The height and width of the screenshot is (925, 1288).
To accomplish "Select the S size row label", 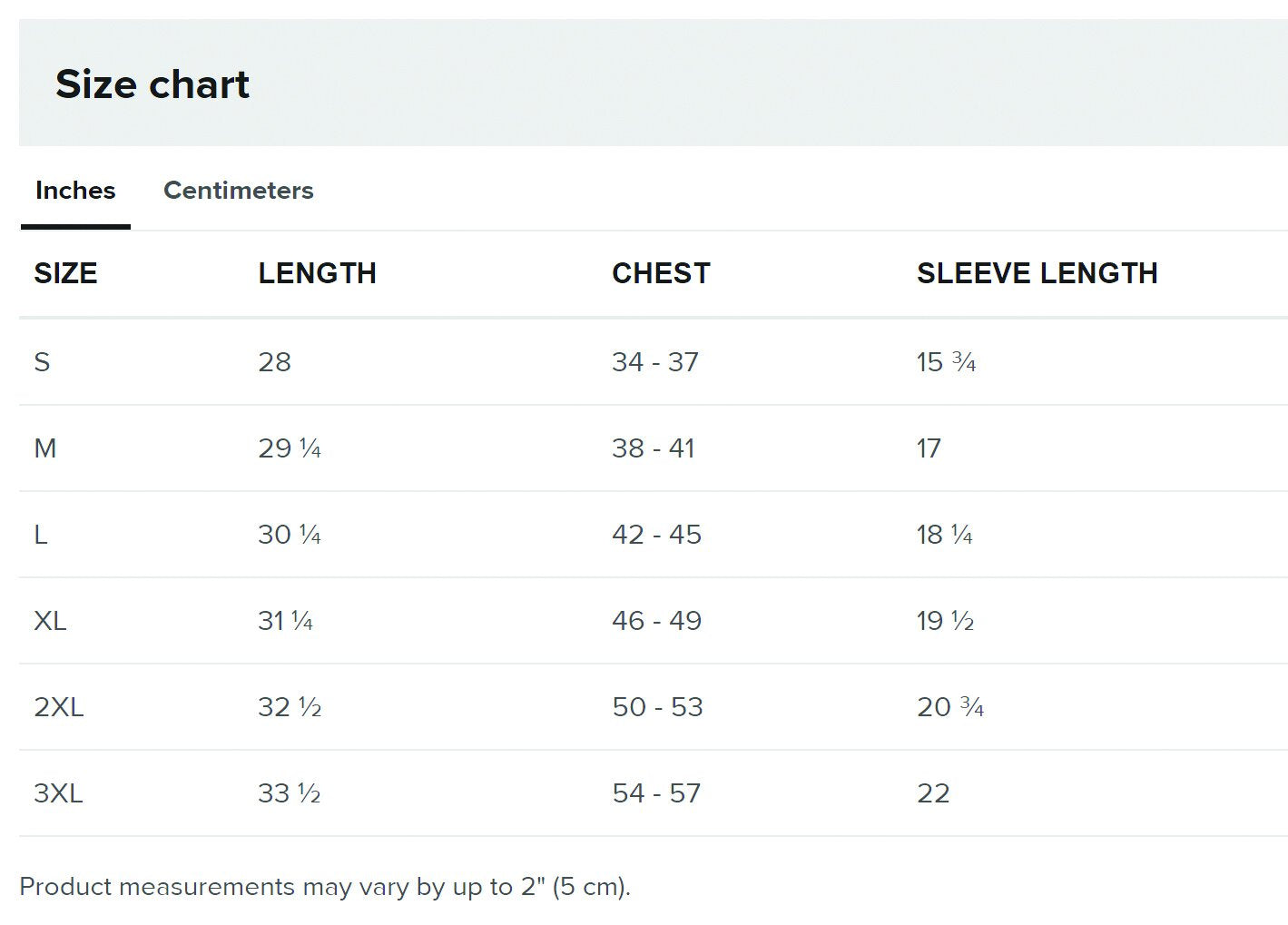I will point(42,362).
